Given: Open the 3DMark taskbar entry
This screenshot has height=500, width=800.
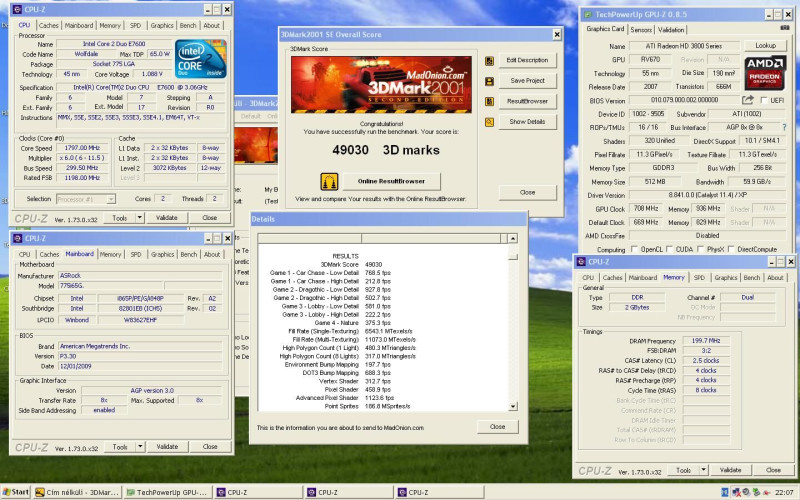Looking at the screenshot, I should (x=78, y=492).
